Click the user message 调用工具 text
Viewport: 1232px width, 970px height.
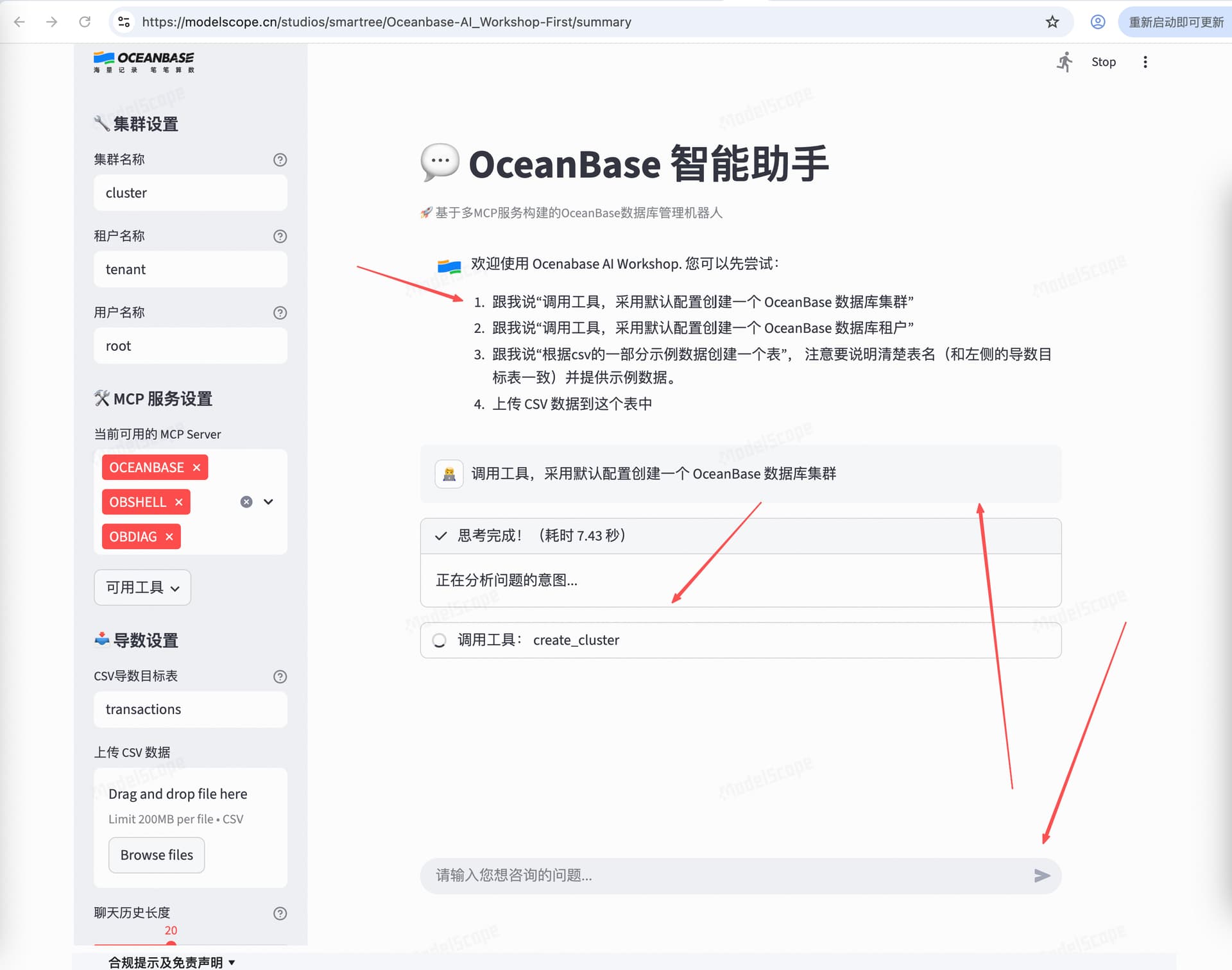pos(654,474)
